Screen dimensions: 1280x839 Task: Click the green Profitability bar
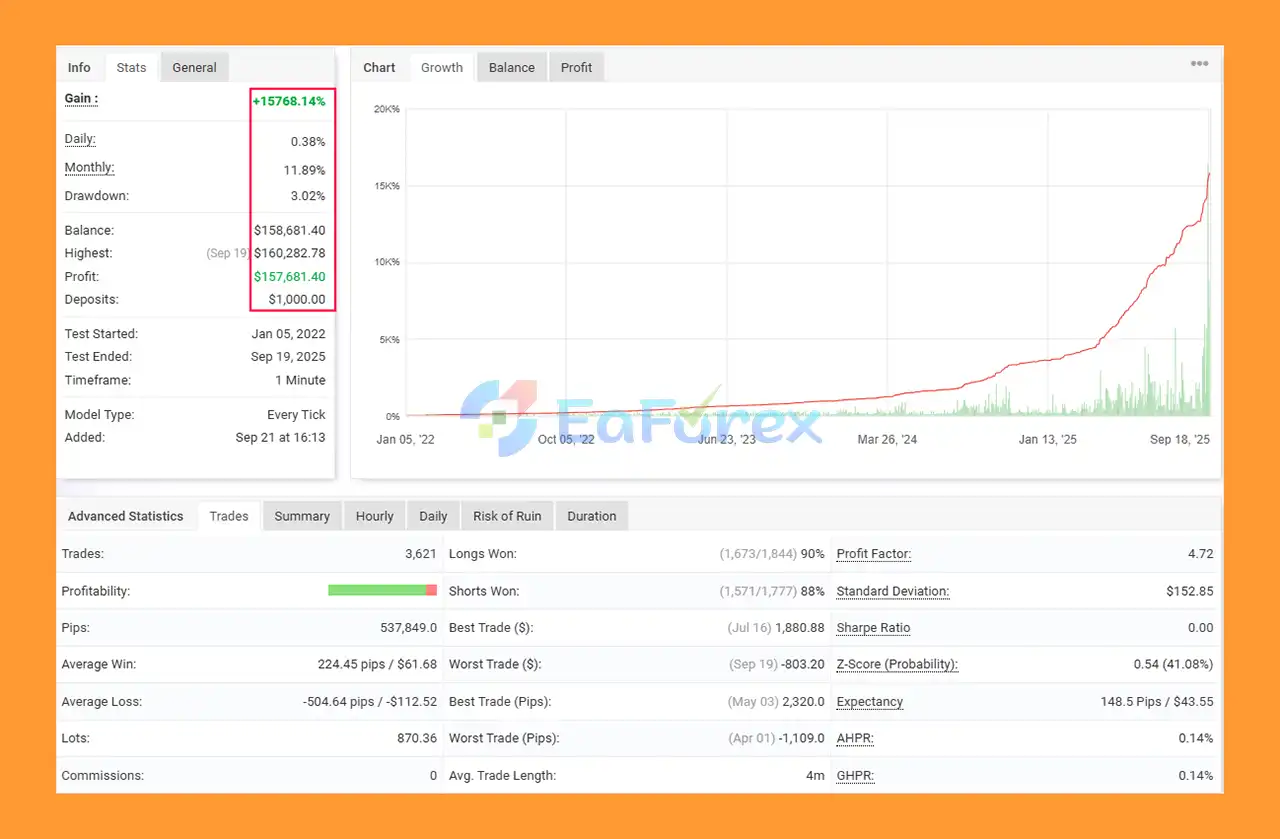click(376, 591)
